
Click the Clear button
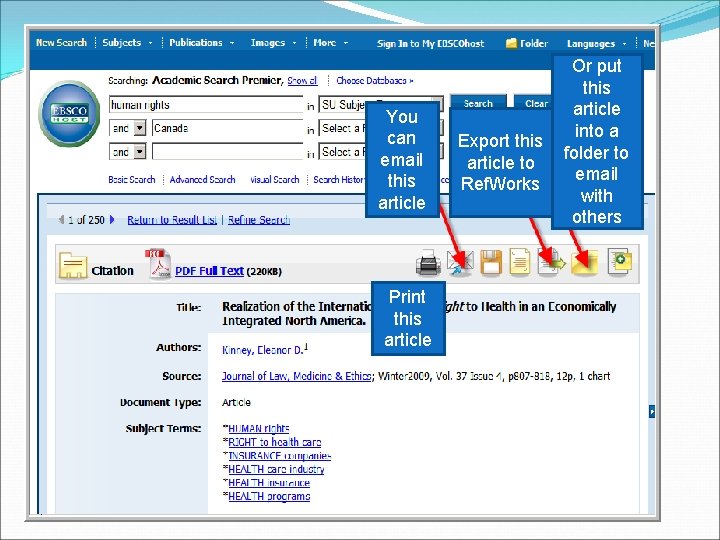click(535, 103)
